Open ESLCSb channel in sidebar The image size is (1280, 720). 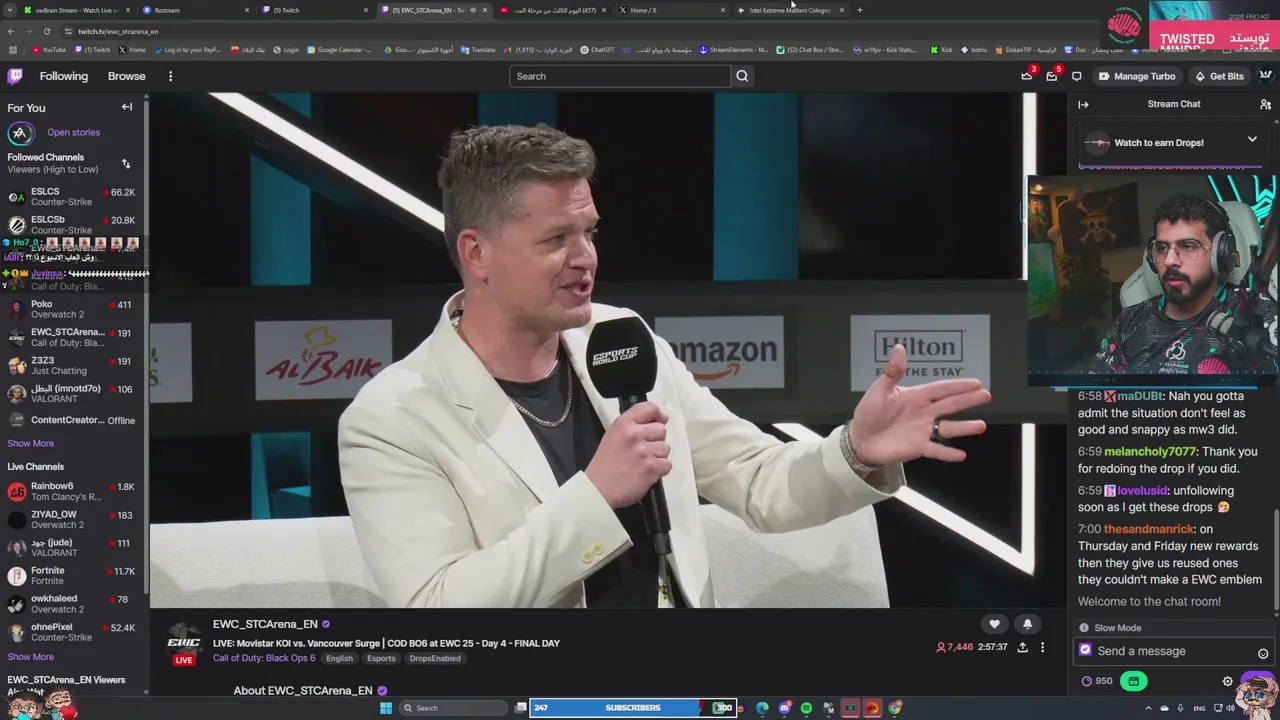72,225
